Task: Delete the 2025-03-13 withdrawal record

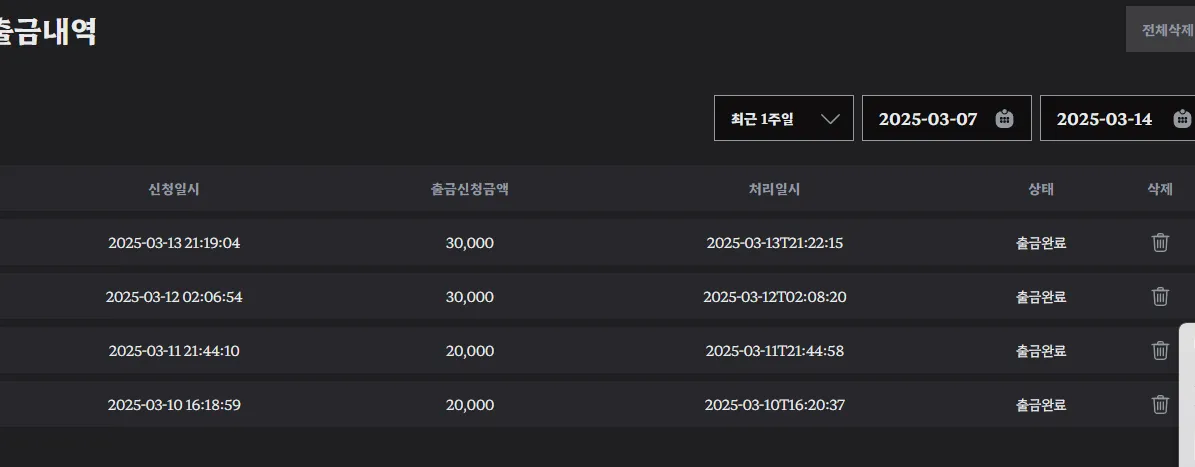Action: pos(1160,243)
